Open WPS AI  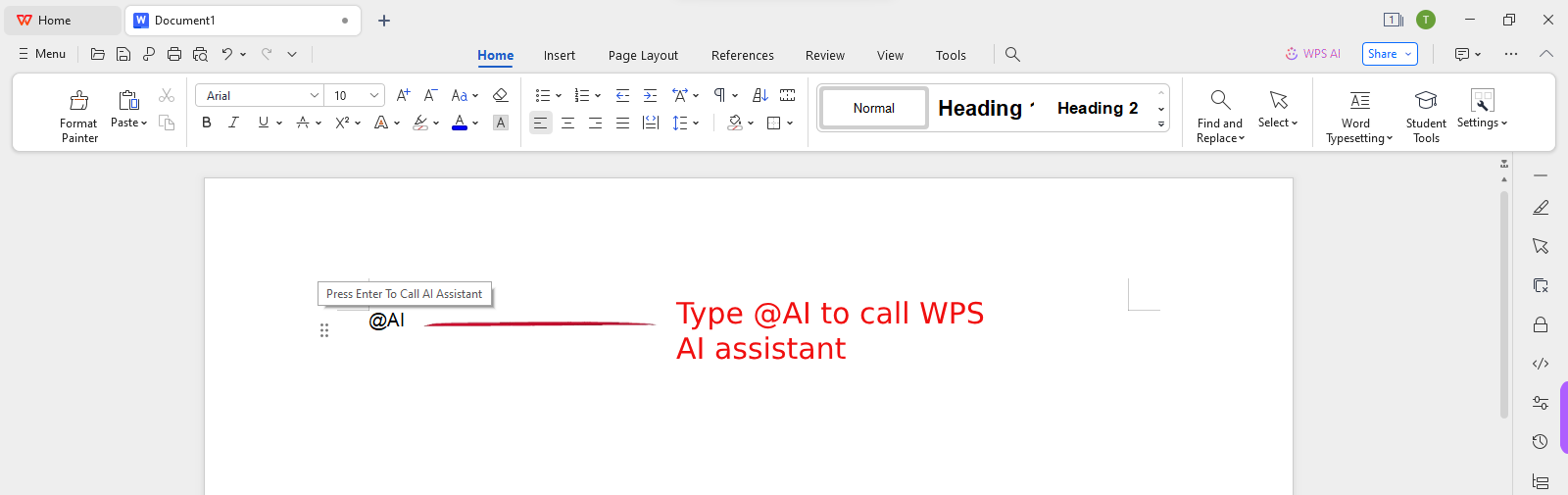click(x=1312, y=54)
